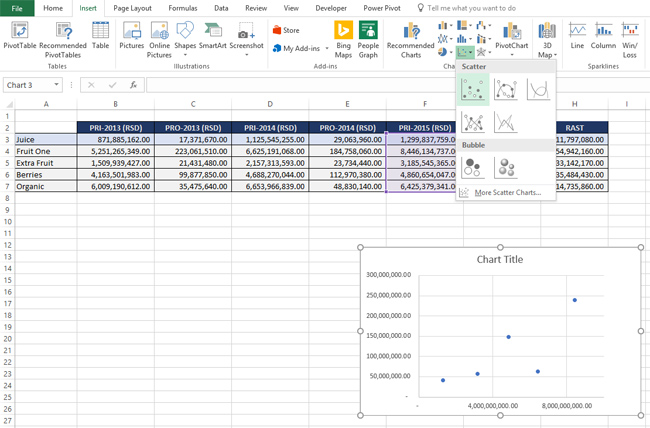
Task: Insert a SmartArt graphic
Action: click(x=212, y=37)
